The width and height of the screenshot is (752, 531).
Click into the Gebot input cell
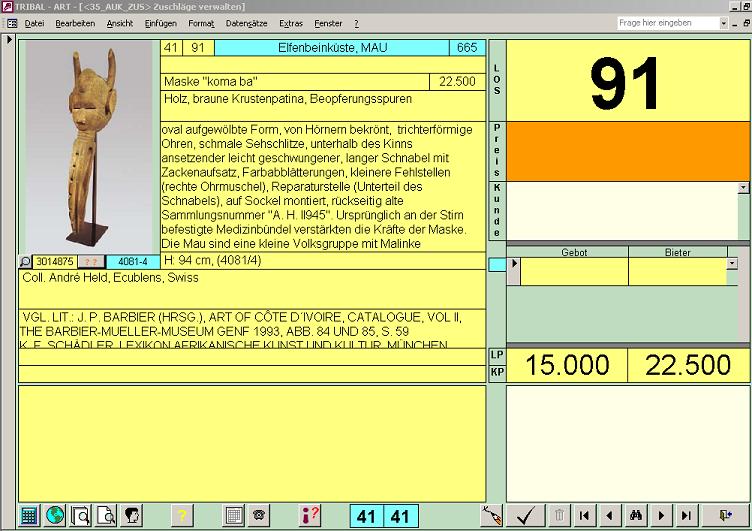[x=574, y=271]
